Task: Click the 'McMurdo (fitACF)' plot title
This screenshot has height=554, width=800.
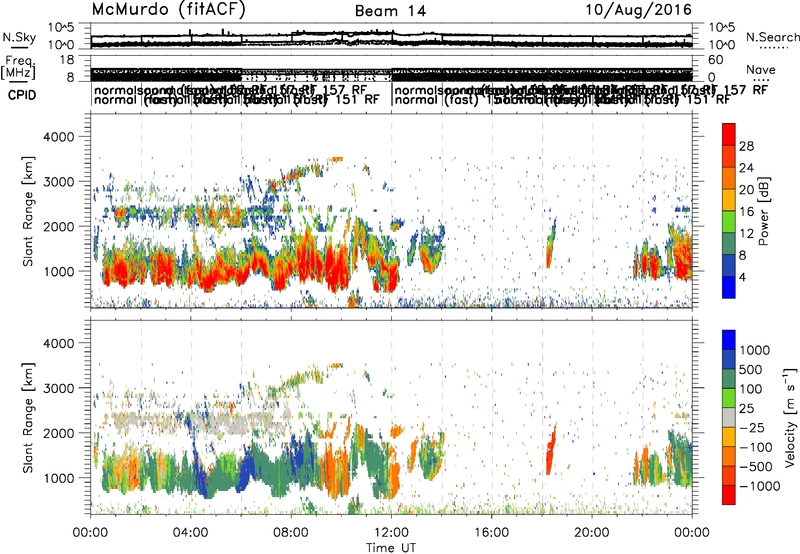Action: pyautogui.click(x=168, y=10)
